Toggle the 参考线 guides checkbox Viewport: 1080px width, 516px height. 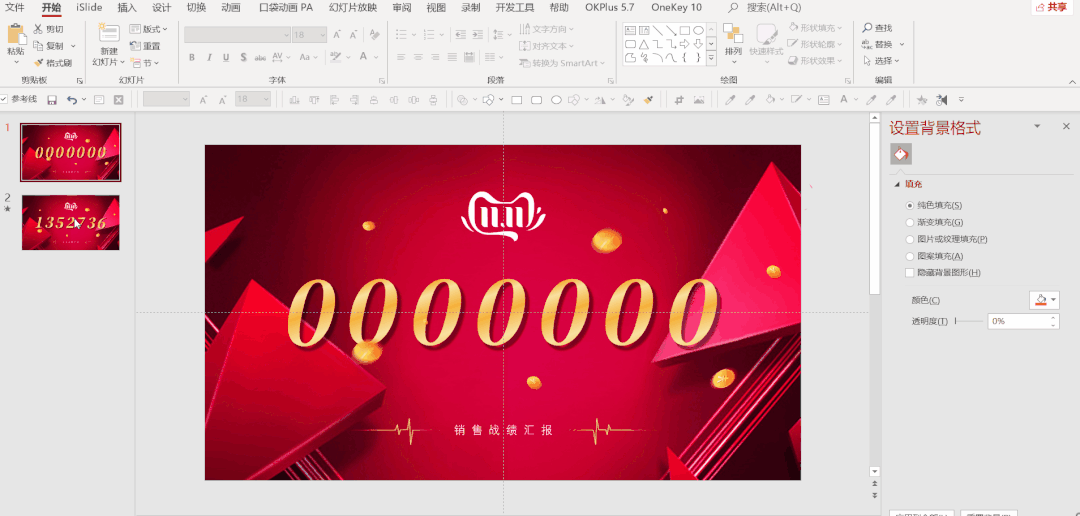tap(4, 99)
